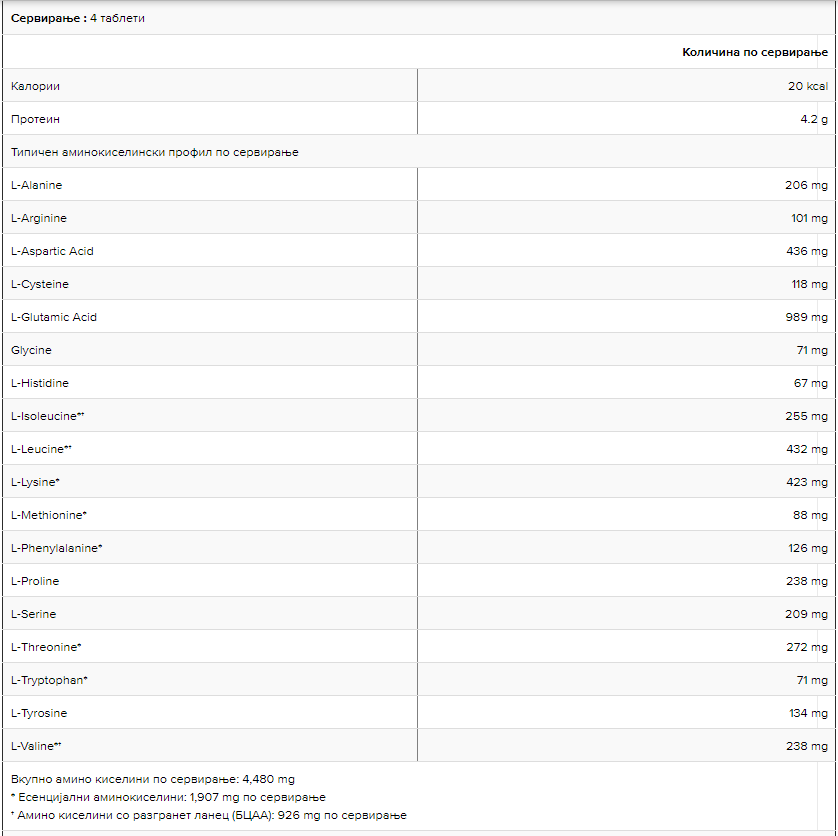
Task: Select the Glycine row label
Action: click(31, 350)
